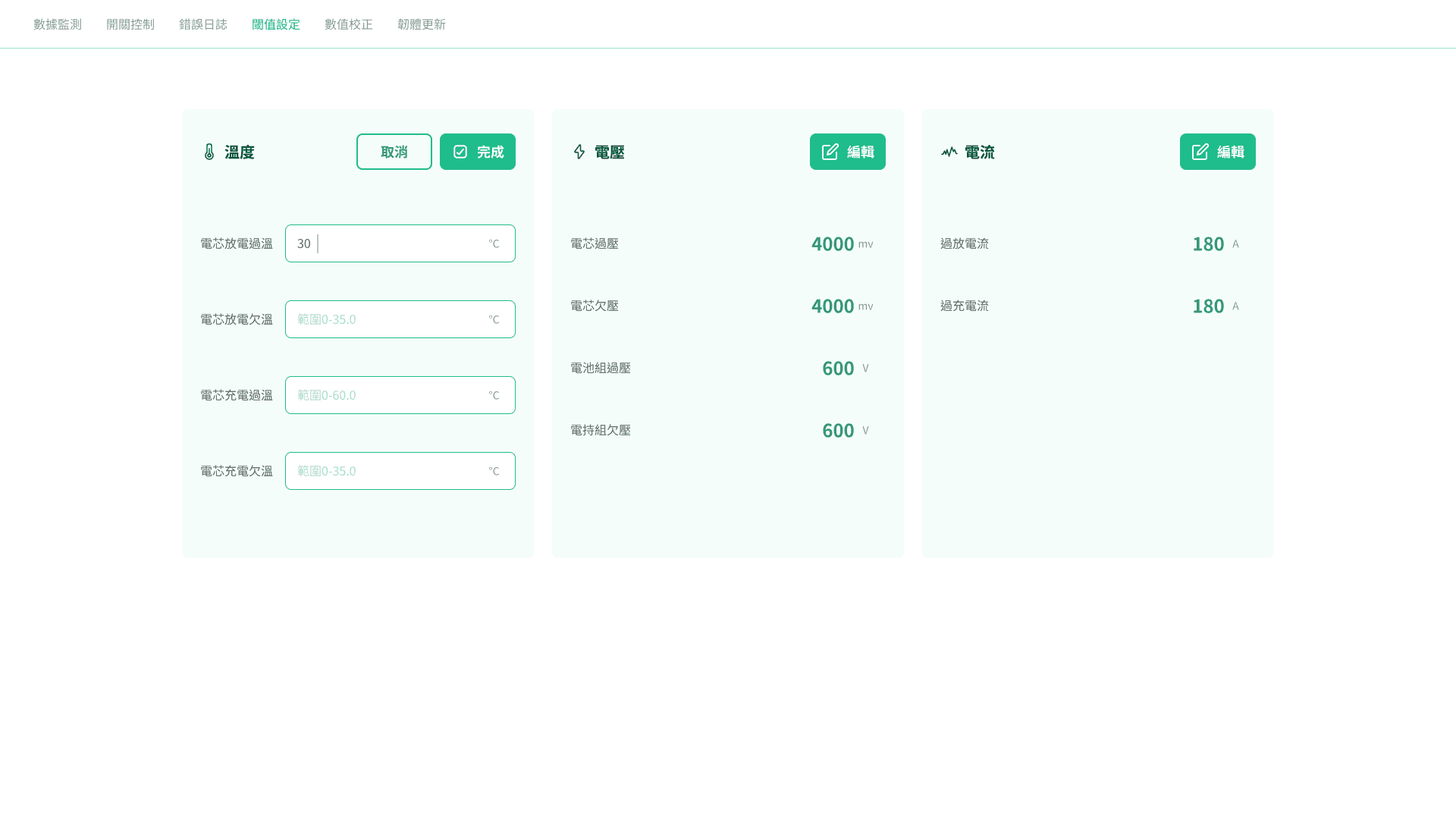The width and height of the screenshot is (1456, 819).
Task: Open the 開關控制 tab
Action: [x=130, y=24]
